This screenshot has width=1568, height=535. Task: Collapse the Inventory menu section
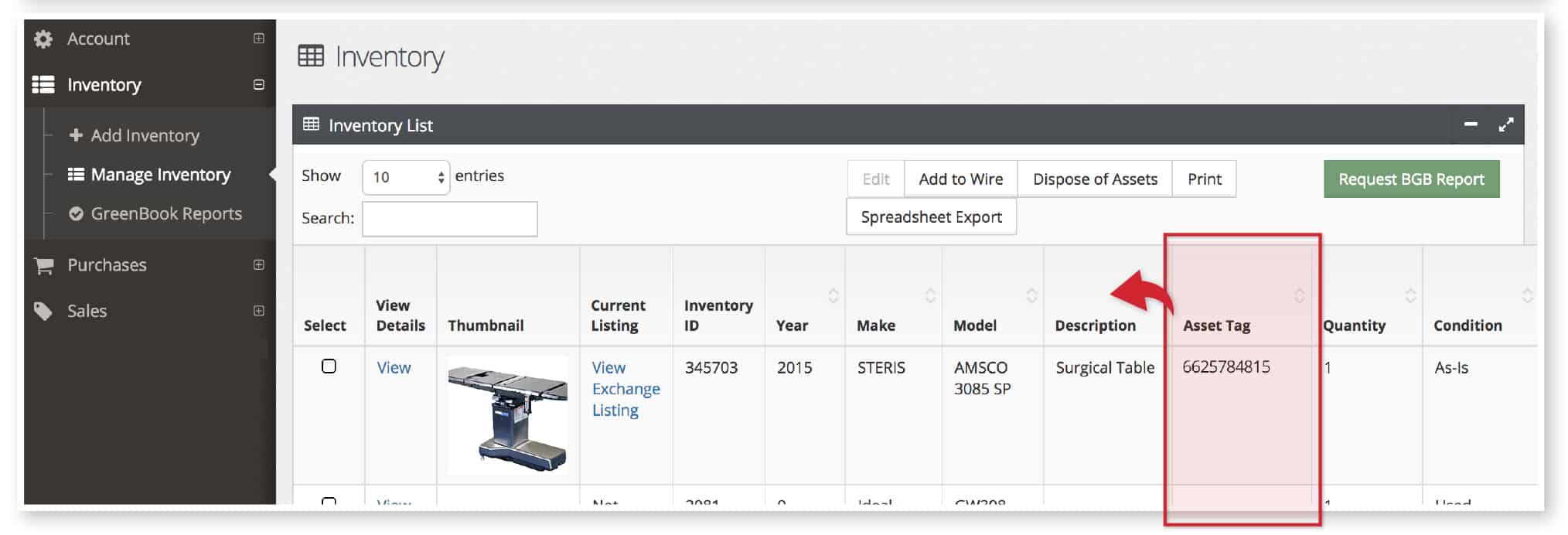259,84
